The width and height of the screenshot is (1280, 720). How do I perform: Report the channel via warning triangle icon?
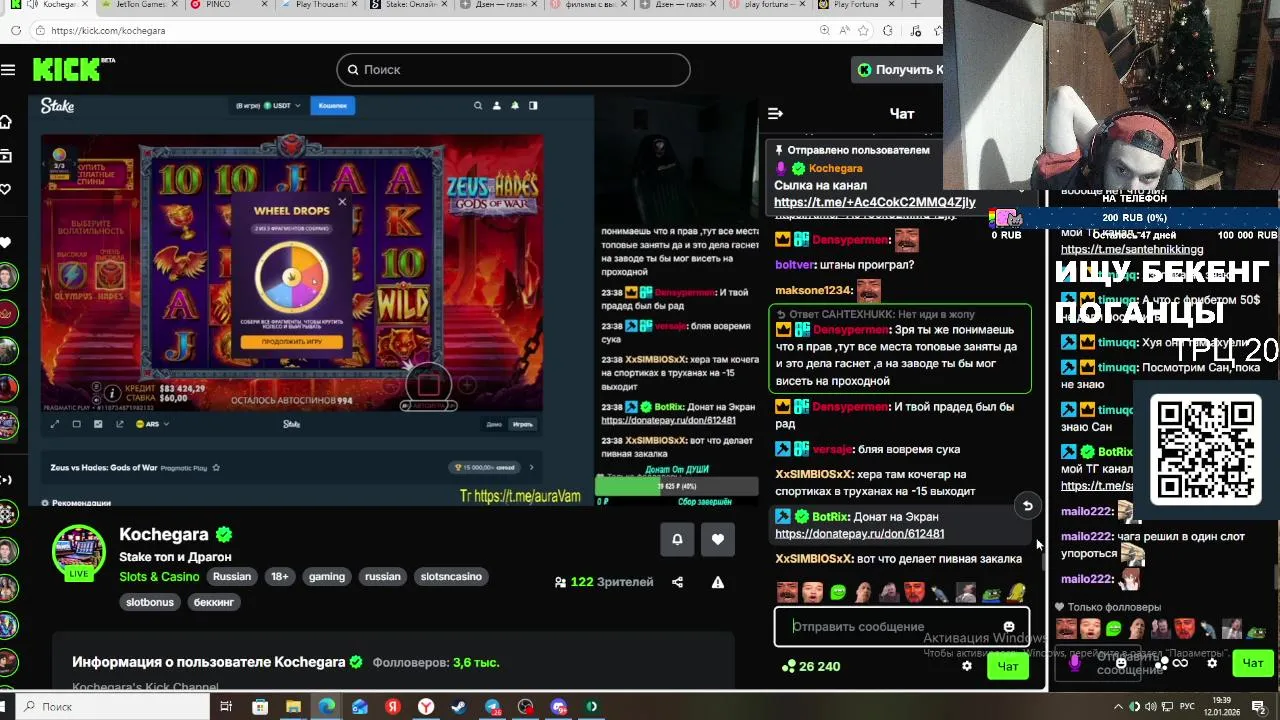click(x=717, y=582)
